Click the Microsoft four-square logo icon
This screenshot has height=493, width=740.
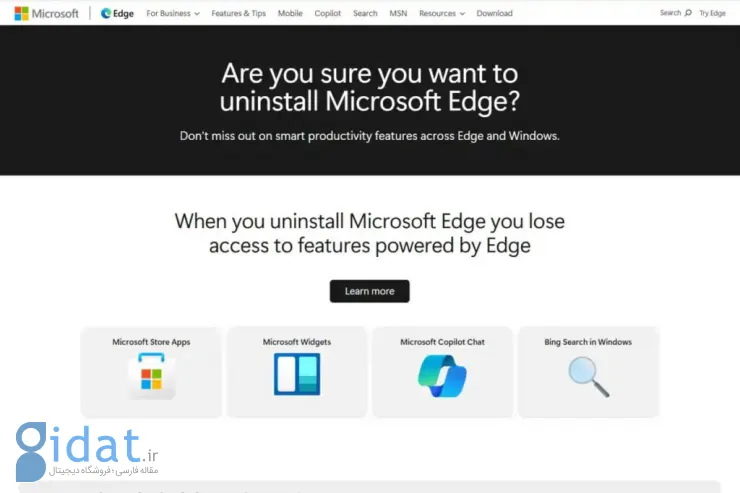(21, 13)
